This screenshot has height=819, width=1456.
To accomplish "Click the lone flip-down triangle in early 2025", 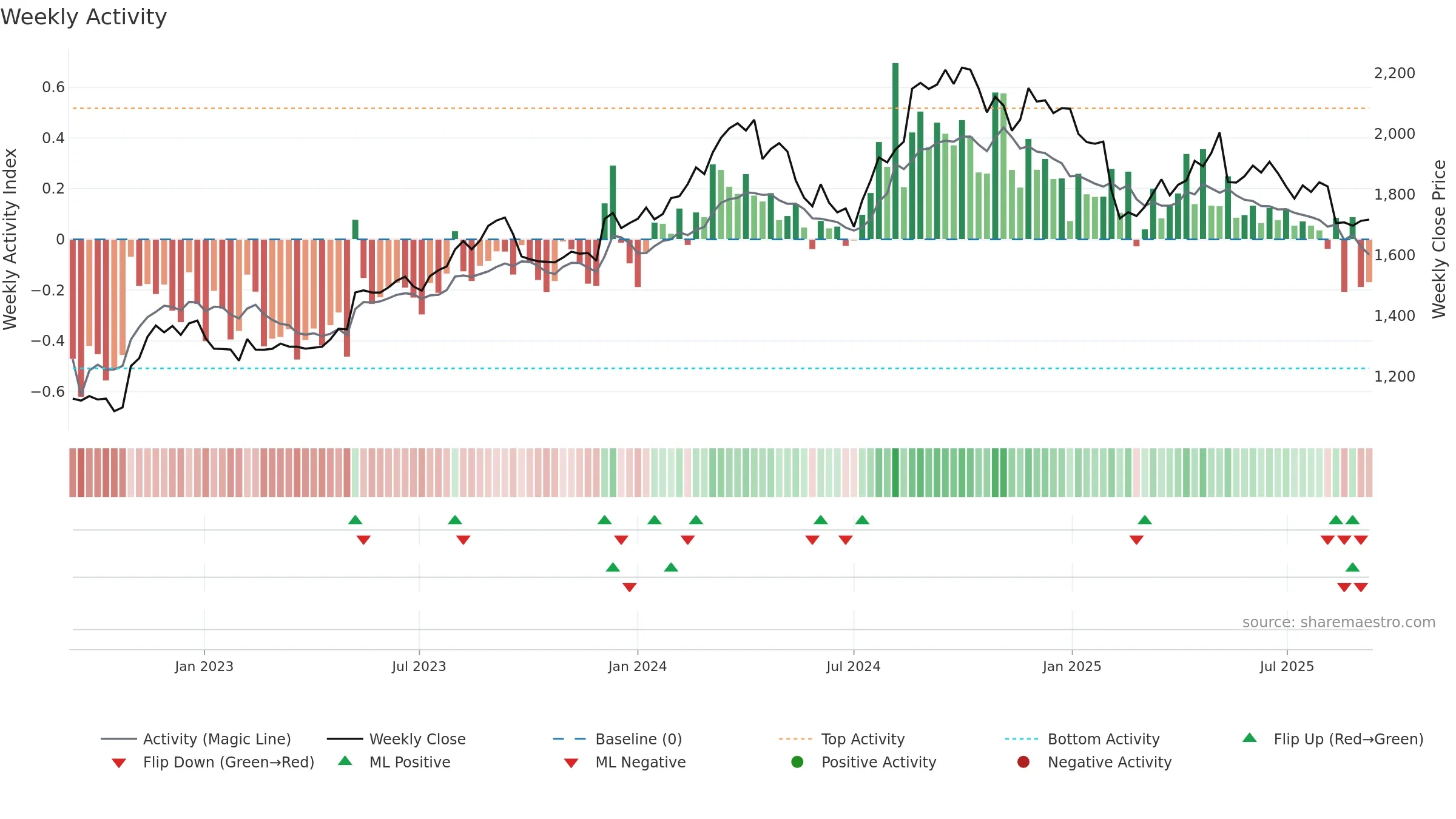I will [1136, 540].
